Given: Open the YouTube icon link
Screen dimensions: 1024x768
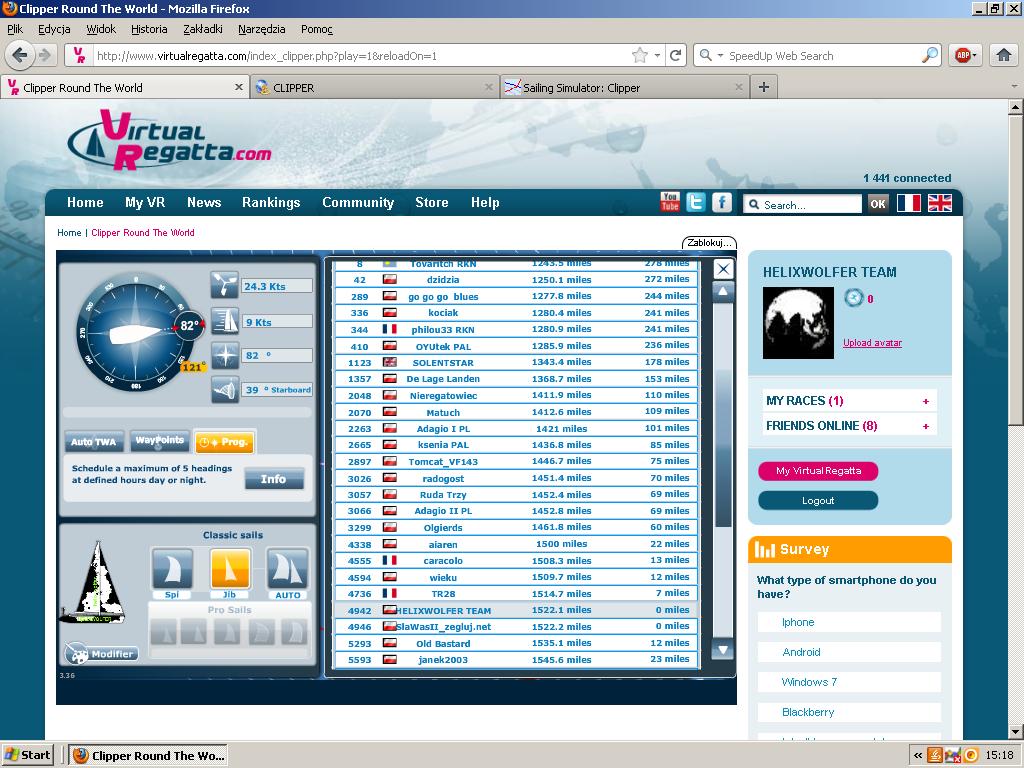Looking at the screenshot, I should coord(670,202).
